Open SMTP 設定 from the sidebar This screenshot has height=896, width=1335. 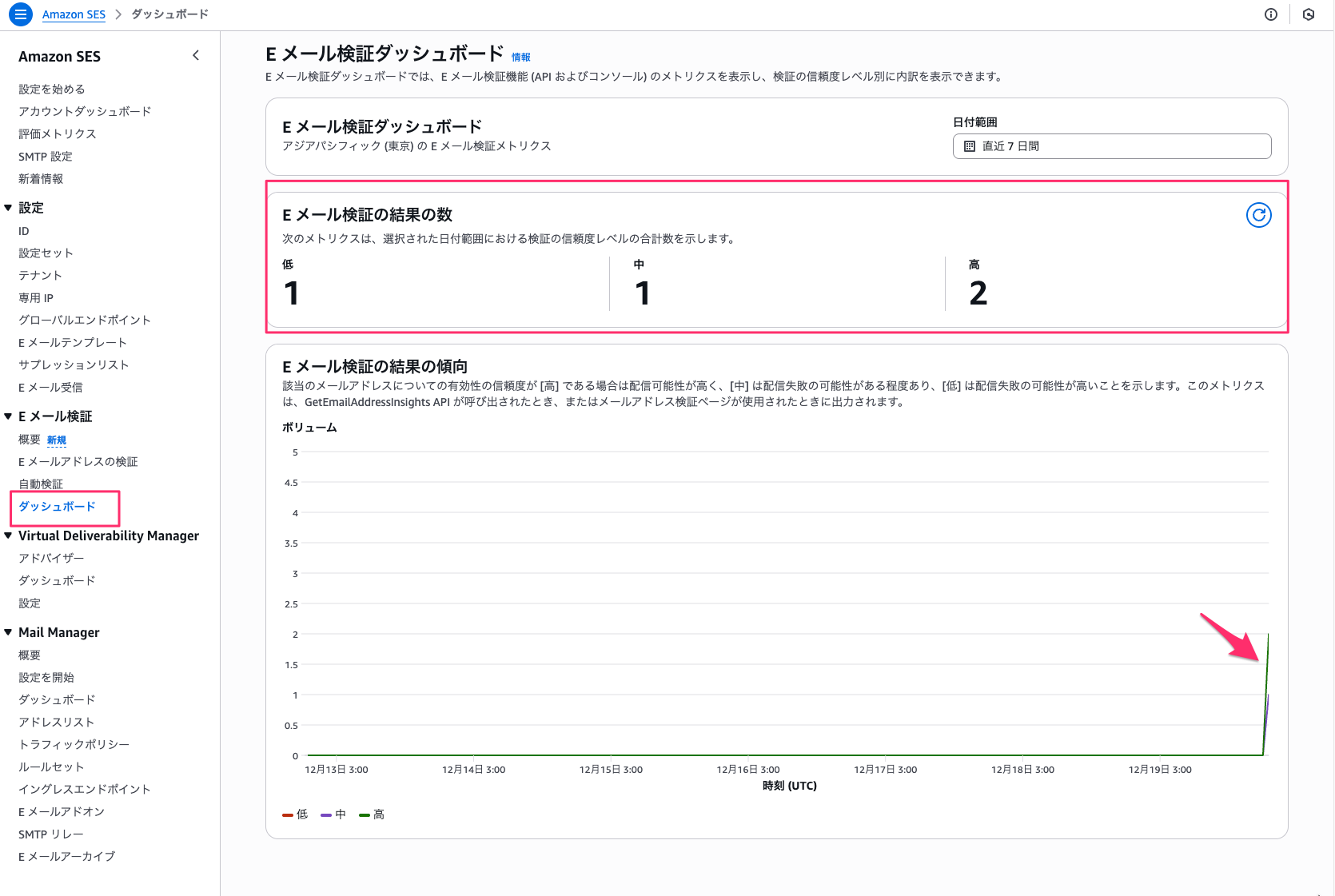[46, 156]
